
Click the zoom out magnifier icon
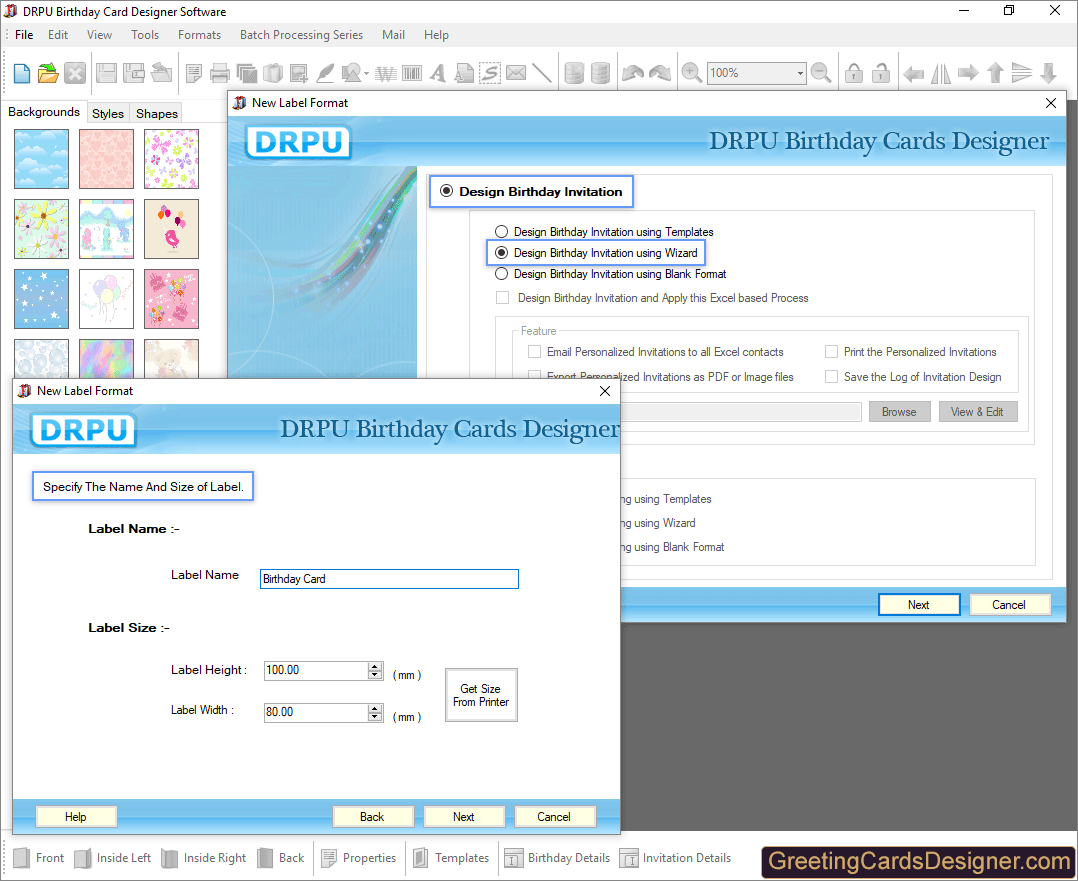821,73
